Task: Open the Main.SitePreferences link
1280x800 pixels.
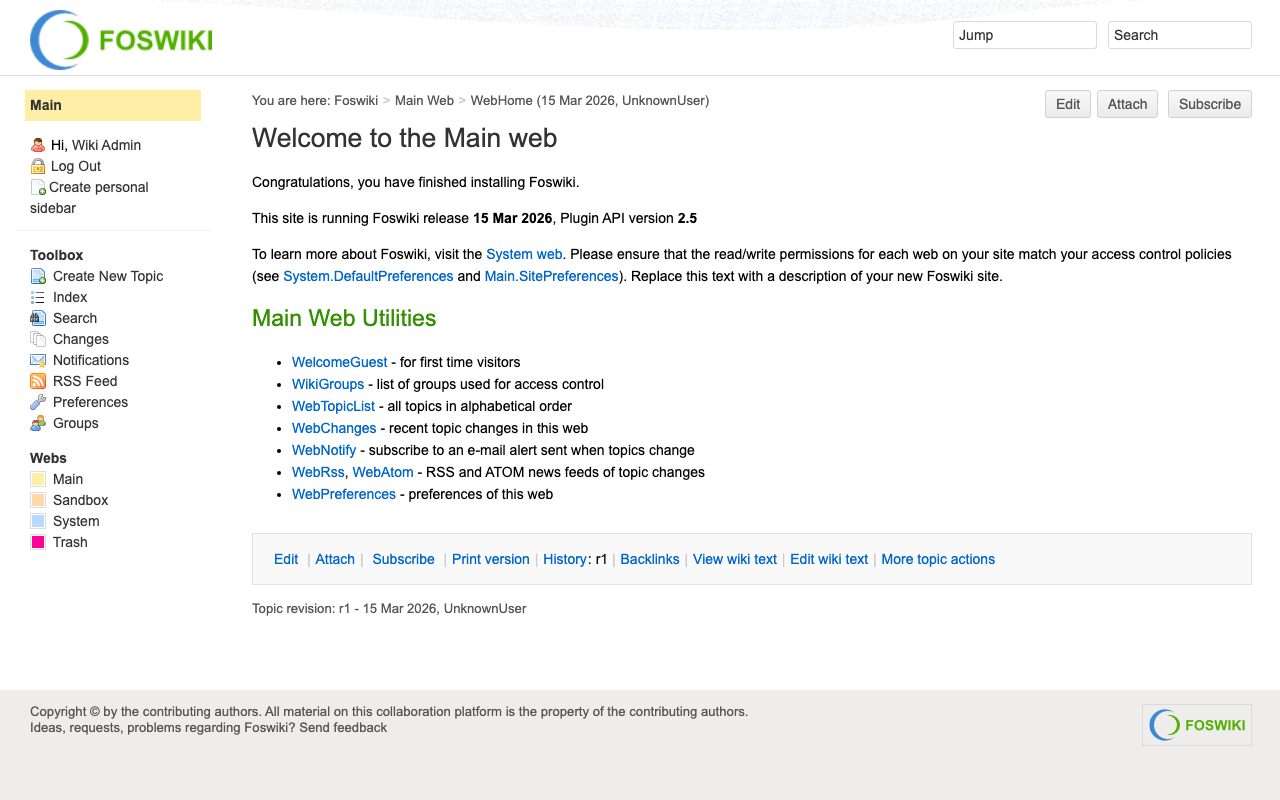Action: (552, 276)
